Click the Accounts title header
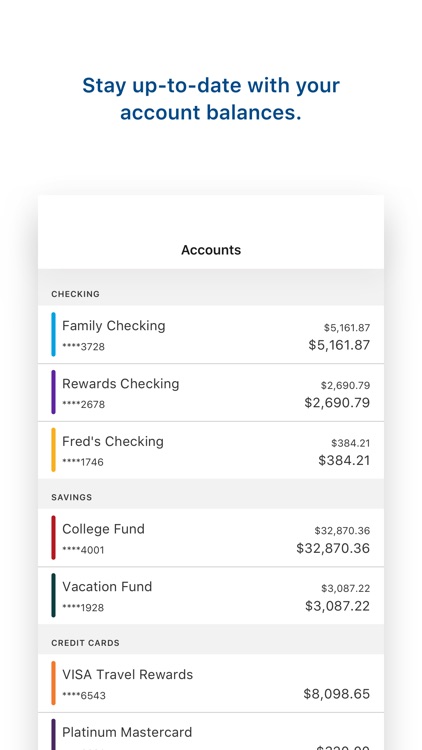This screenshot has height=750, width=422. click(211, 250)
